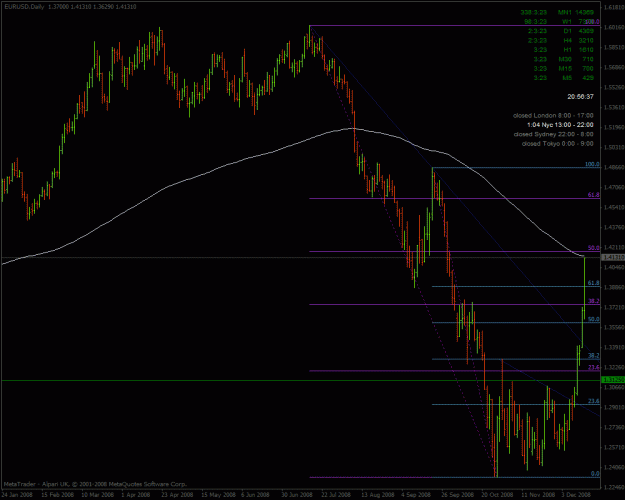This screenshot has width=625, height=500.
Task: Click the 22 Jul 2008 date label
Action: [x=336, y=495]
